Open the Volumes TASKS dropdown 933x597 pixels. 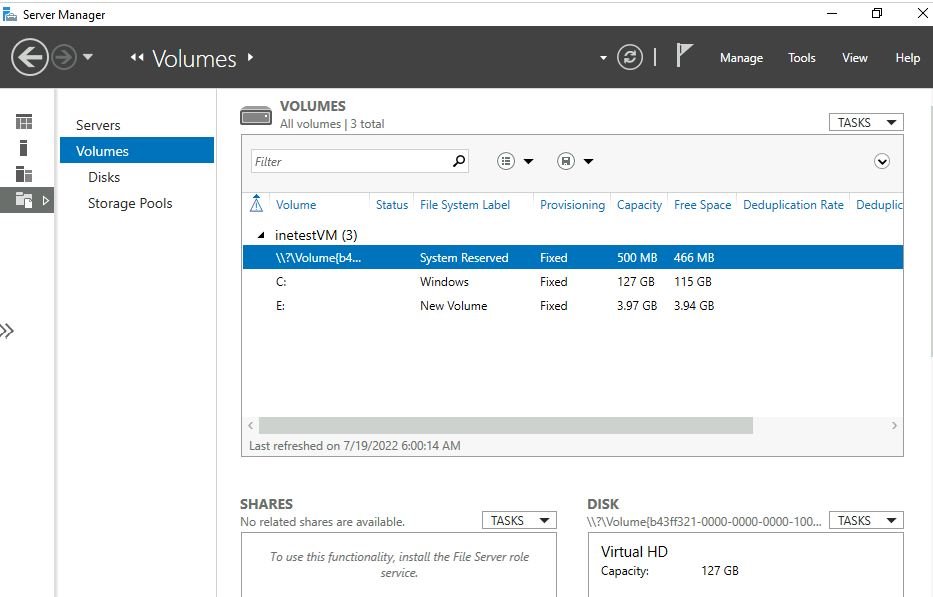click(x=865, y=122)
